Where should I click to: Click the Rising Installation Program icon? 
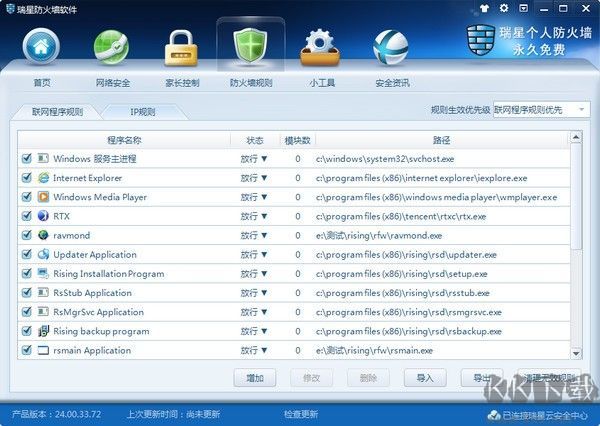tap(43, 273)
